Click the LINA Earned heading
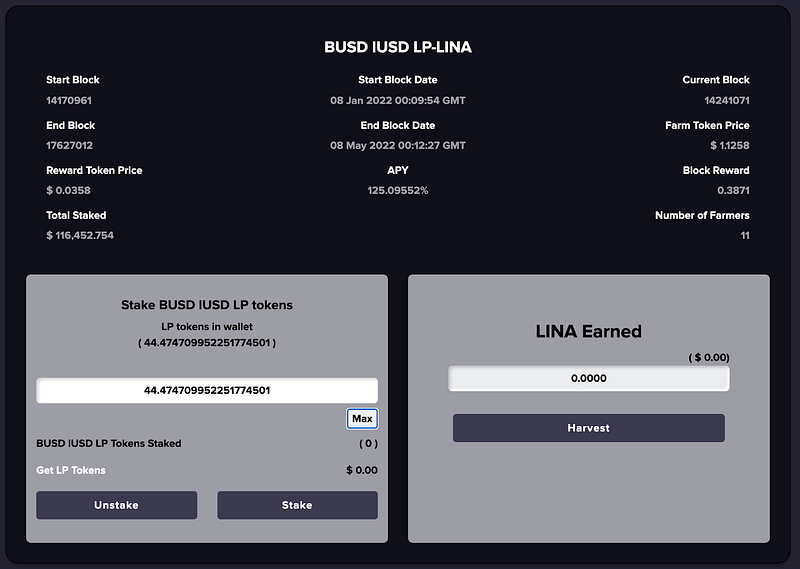 [x=589, y=332]
